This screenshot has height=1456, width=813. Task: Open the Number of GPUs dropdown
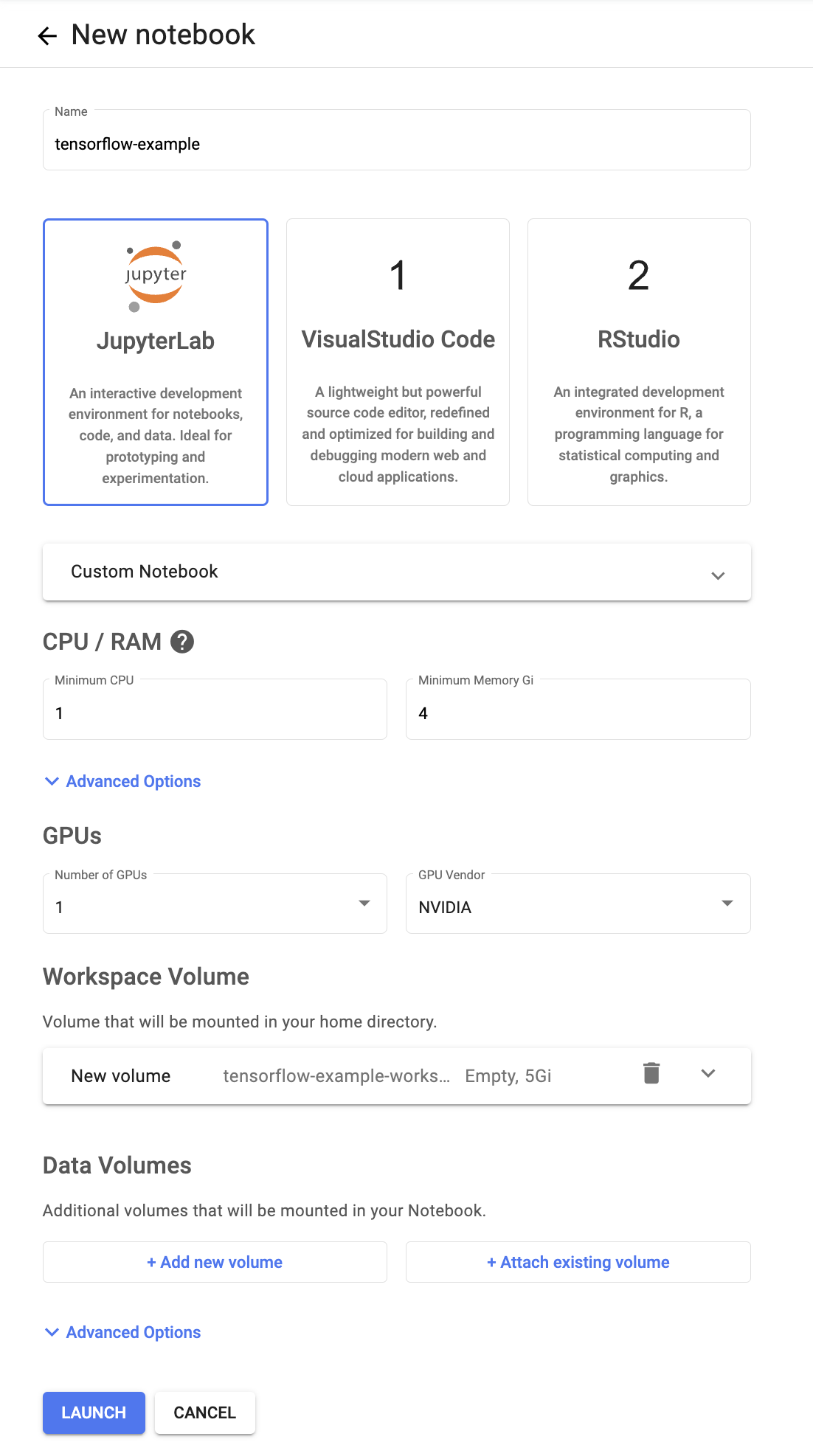[215, 904]
